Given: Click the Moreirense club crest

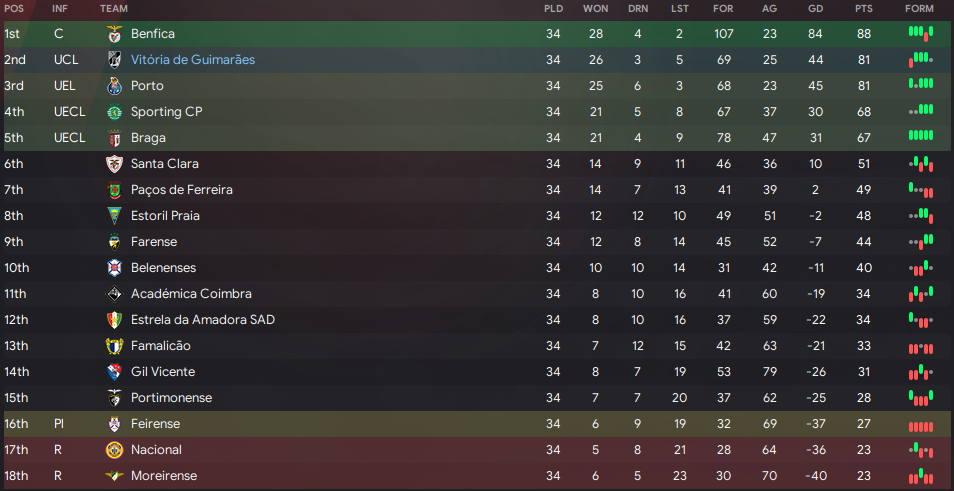Looking at the screenshot, I should tap(114, 476).
